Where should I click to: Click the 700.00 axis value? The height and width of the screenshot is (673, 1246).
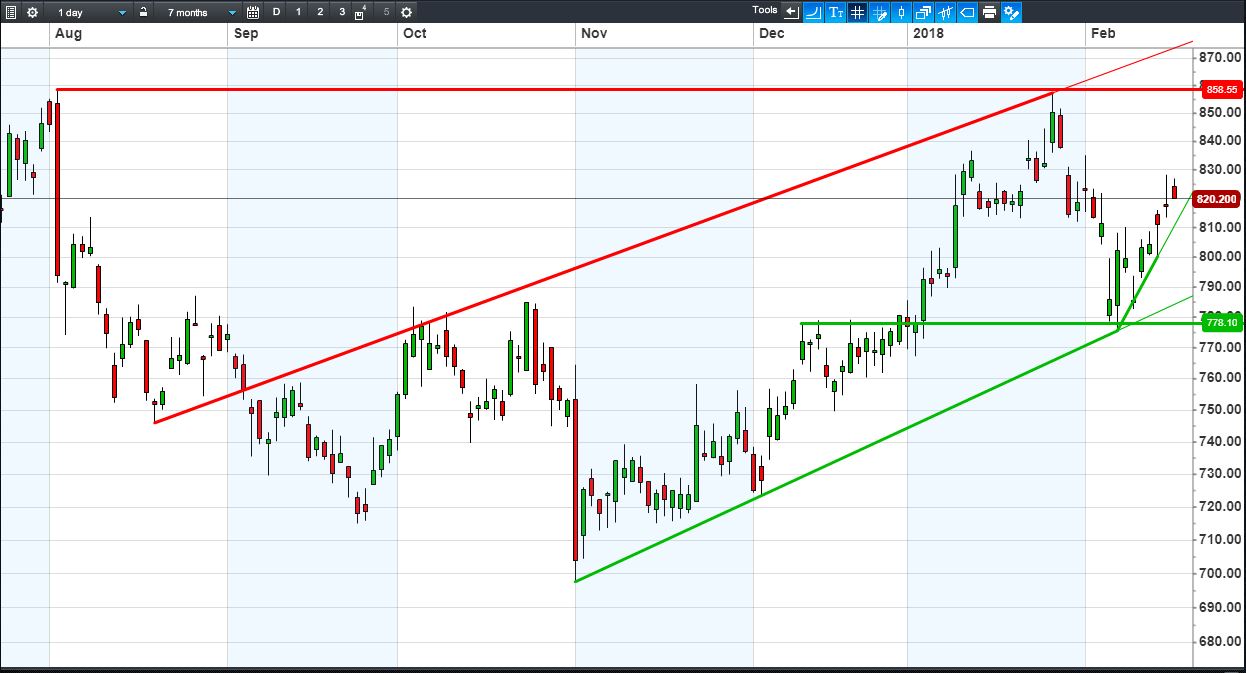click(x=1220, y=573)
